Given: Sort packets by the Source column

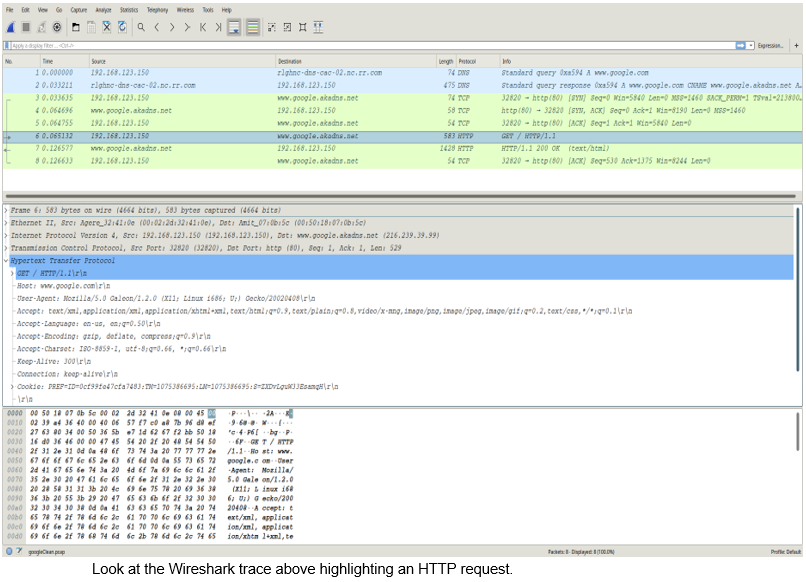Looking at the screenshot, I should point(182,61).
